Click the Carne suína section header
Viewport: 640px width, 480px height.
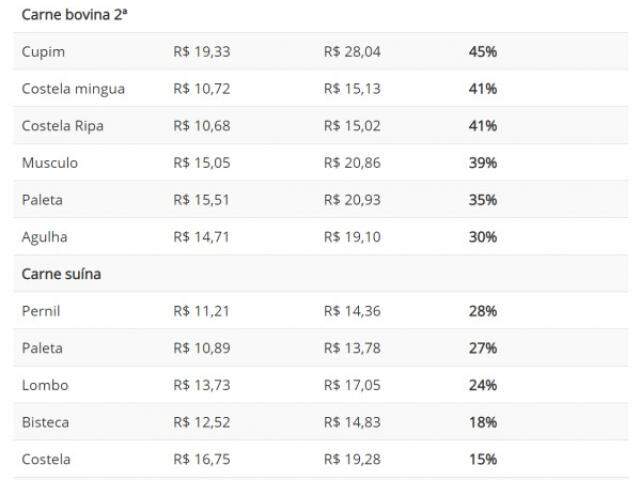61,274
